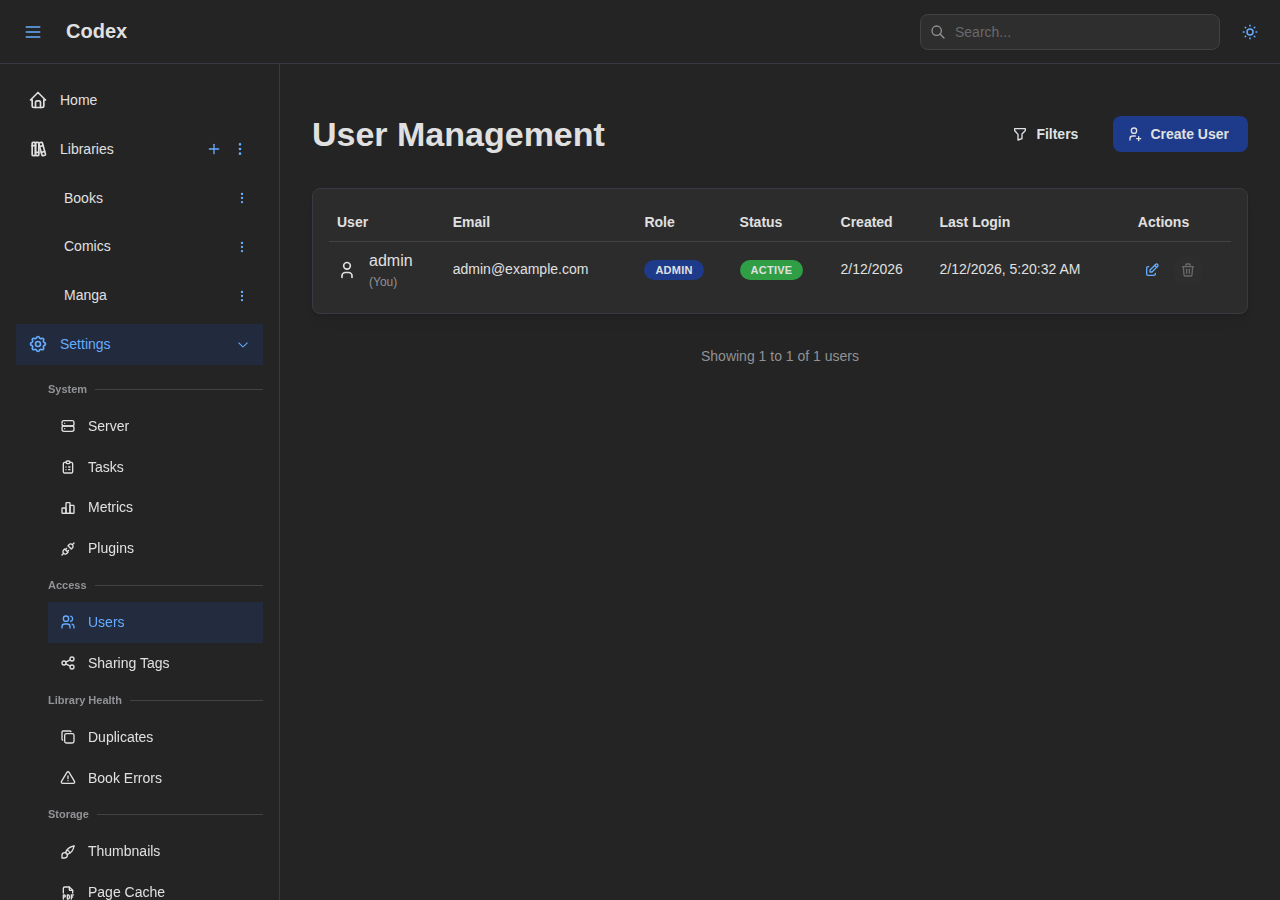Open the Libraries overflow menu icon
Viewport: 1280px width, 900px height.
(x=240, y=149)
